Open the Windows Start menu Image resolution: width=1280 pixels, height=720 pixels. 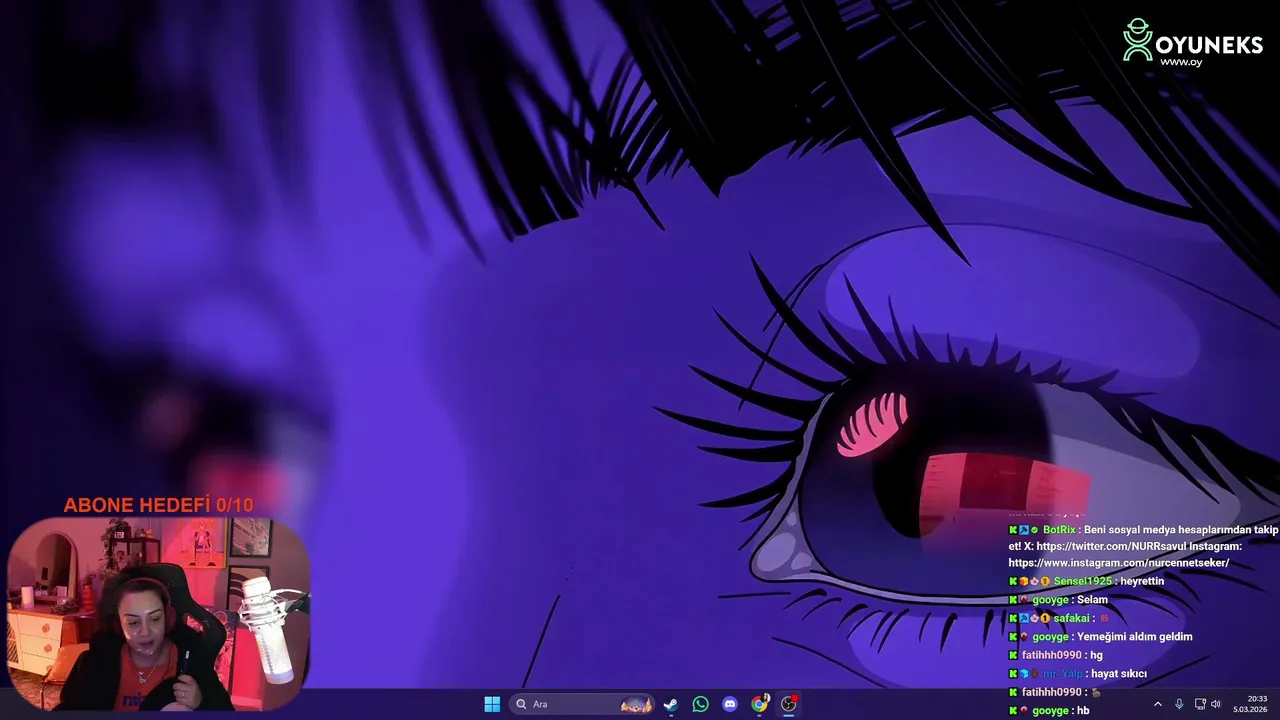[x=492, y=704]
